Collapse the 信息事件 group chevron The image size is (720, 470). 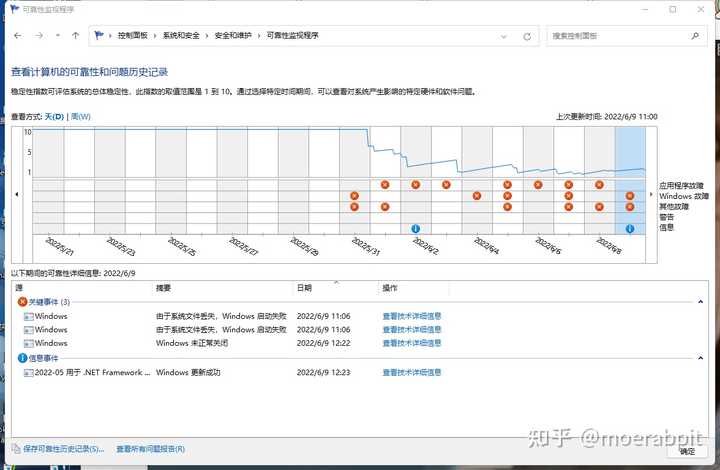(700, 358)
